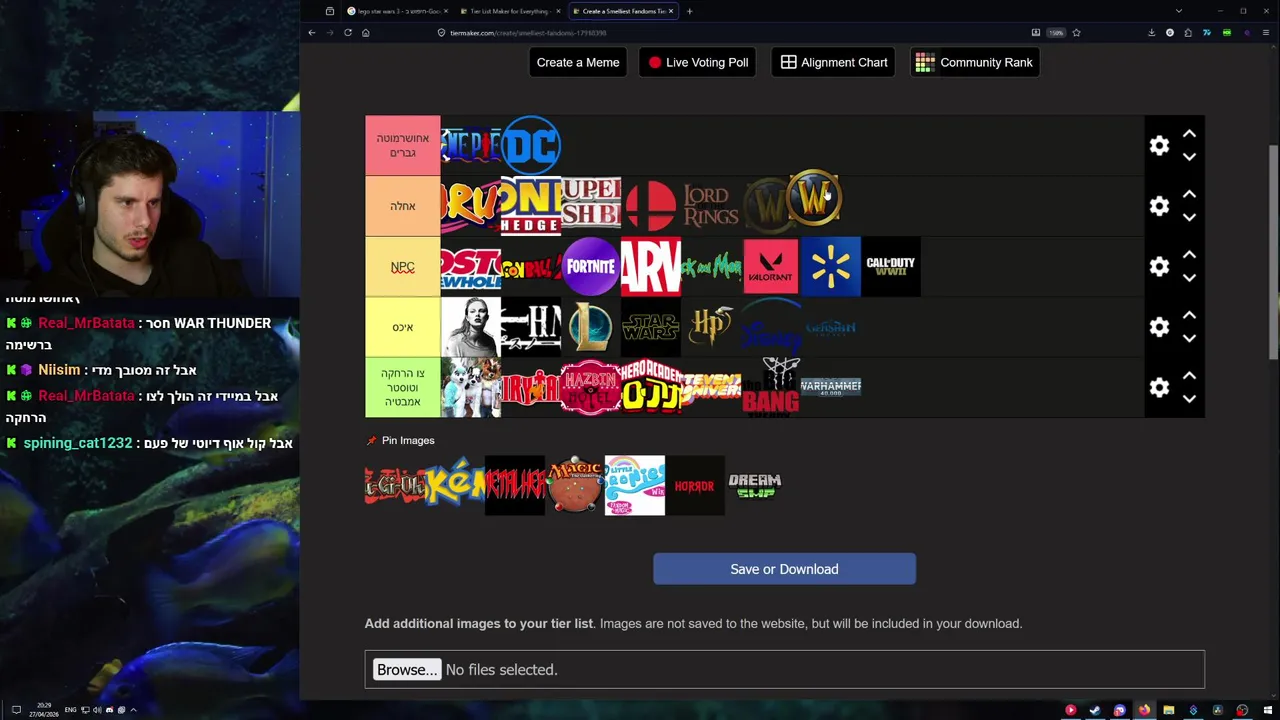
Task: Select the Call of Duty WWII tile
Action: point(891,267)
